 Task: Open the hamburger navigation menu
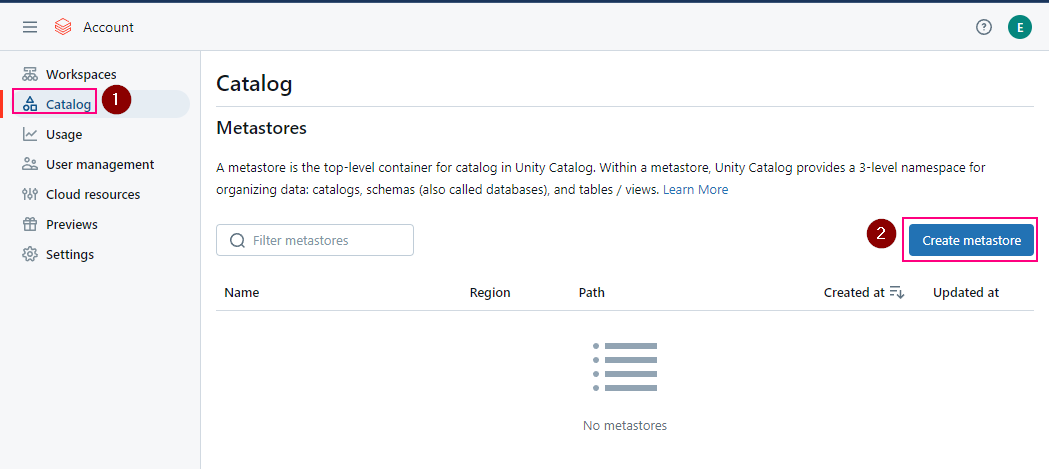coord(30,27)
